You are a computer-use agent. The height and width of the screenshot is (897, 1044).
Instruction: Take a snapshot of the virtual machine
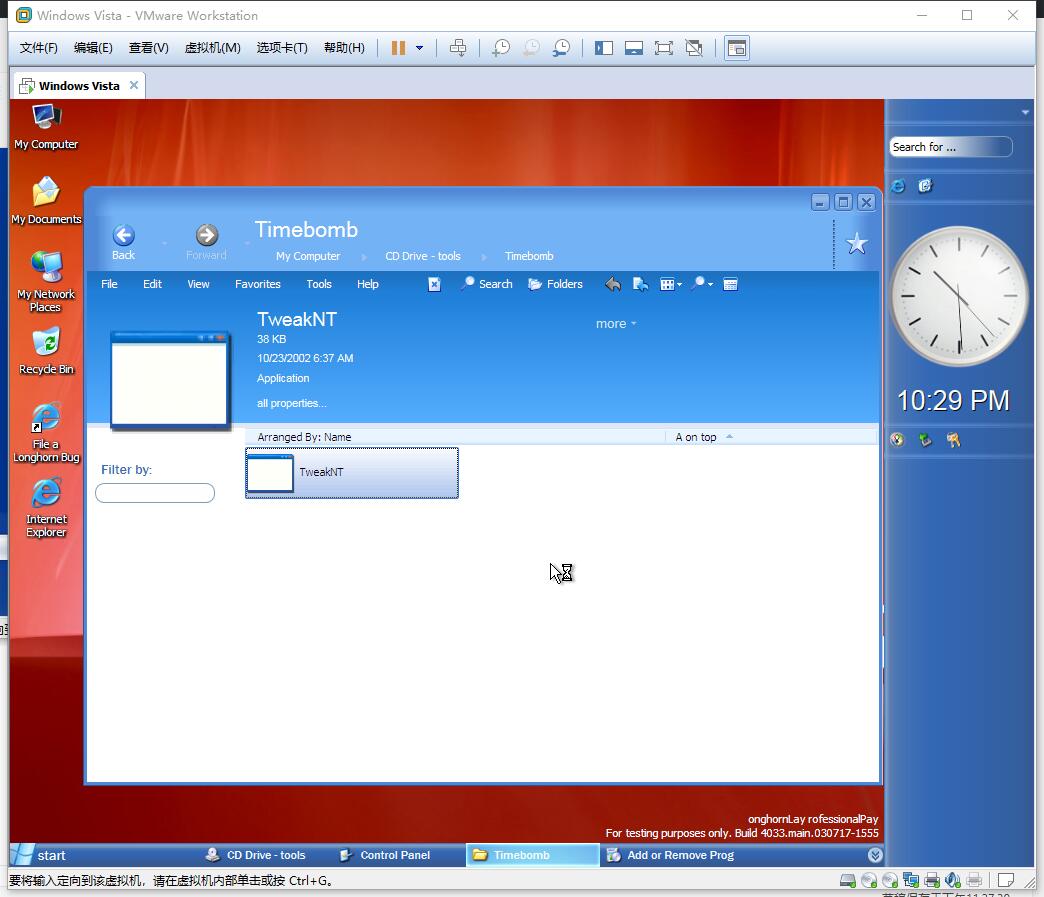click(501, 48)
